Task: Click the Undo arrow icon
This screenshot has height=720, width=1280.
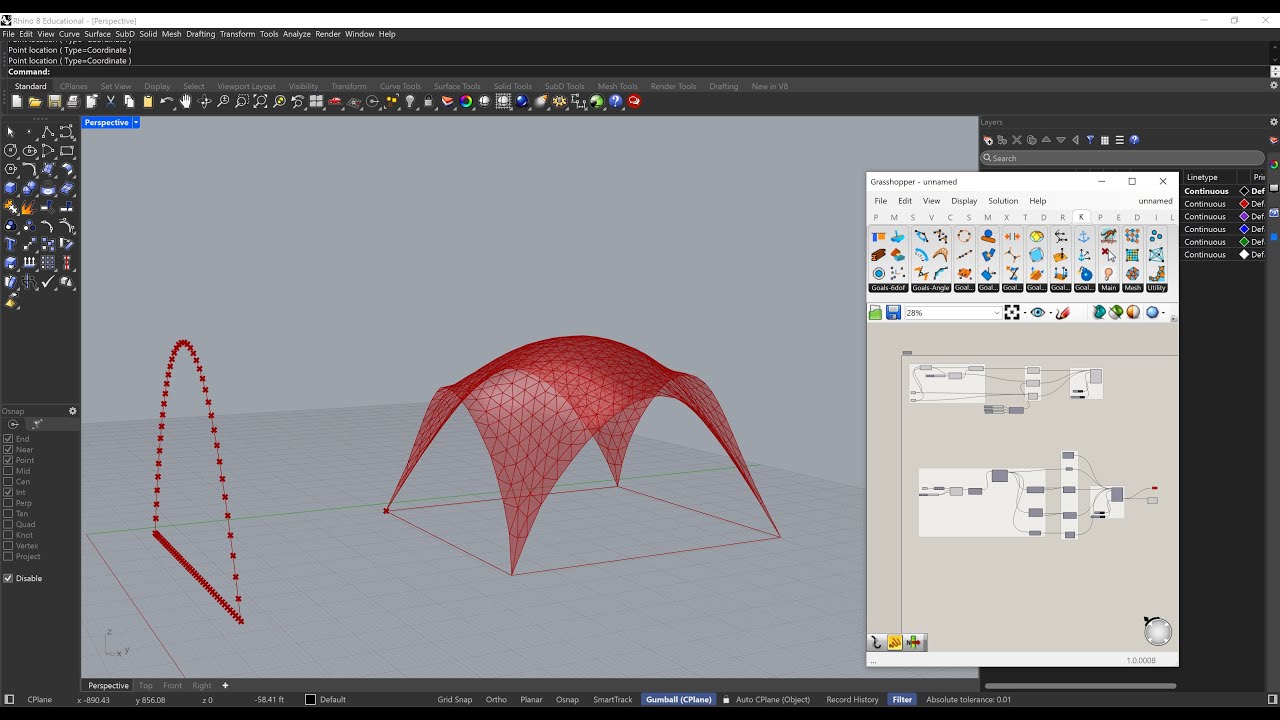Action: click(167, 101)
